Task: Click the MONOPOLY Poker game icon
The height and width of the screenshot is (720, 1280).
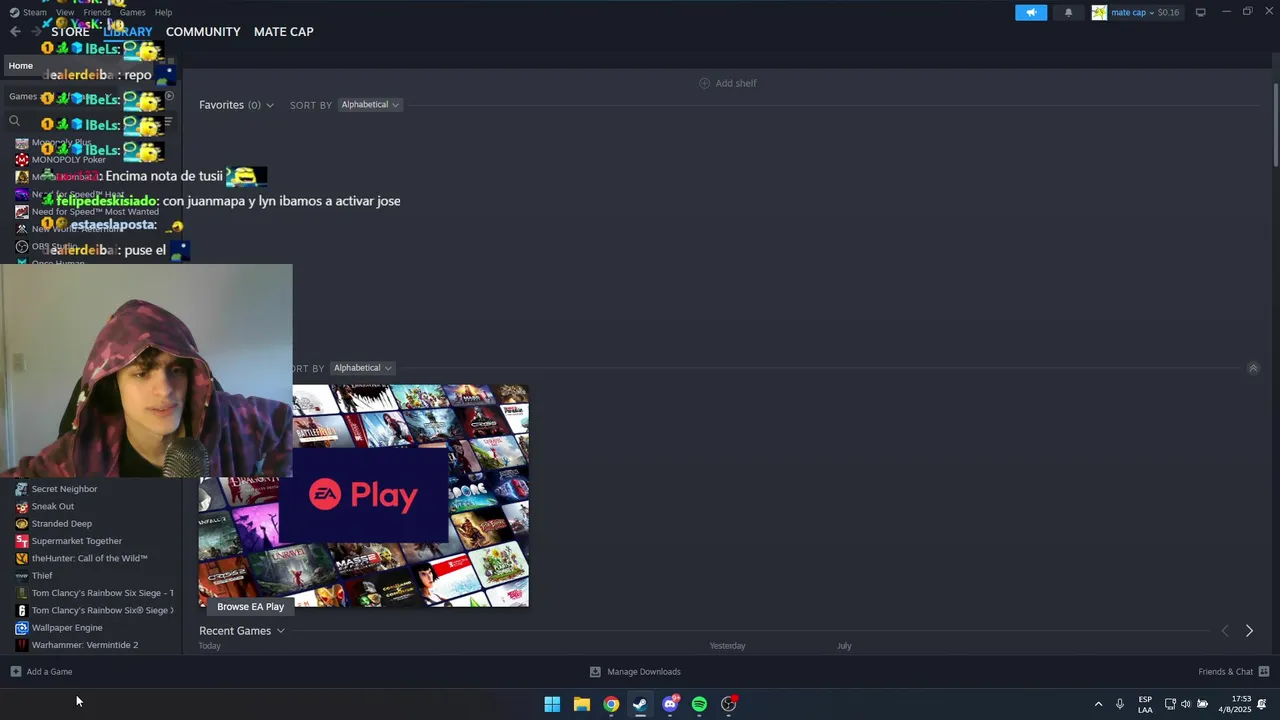Action: point(22,160)
